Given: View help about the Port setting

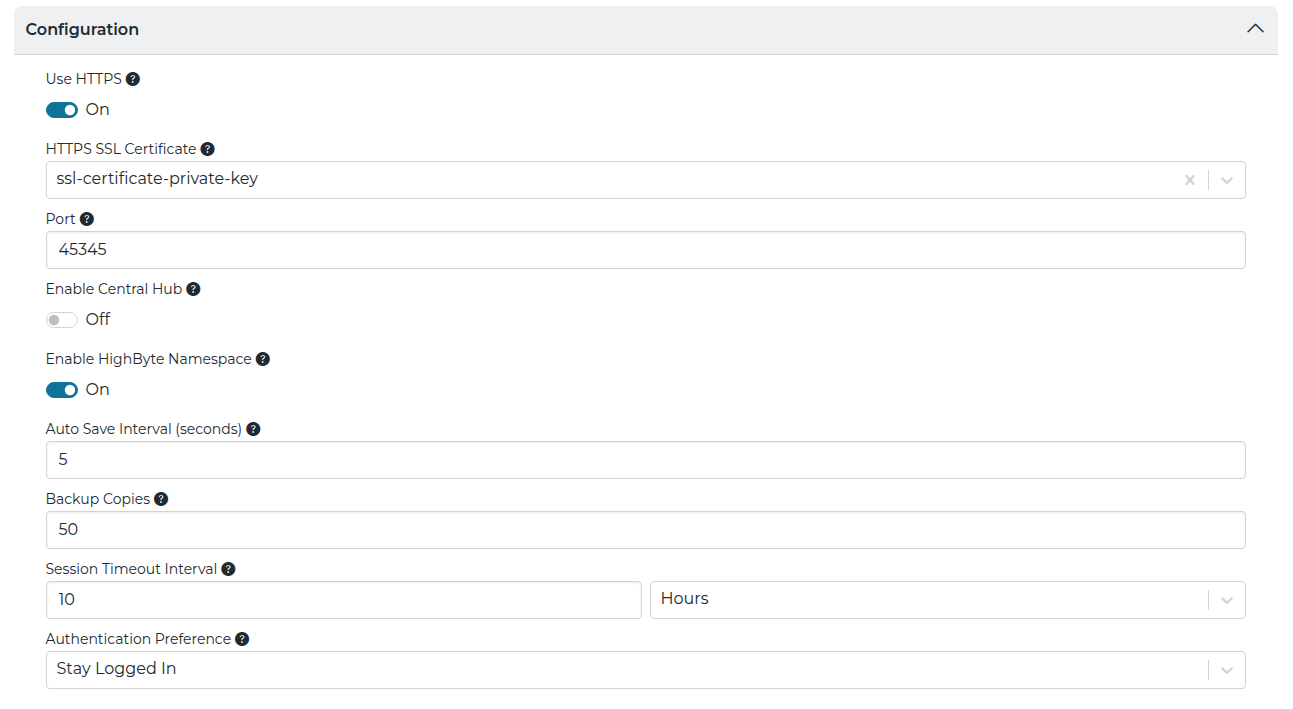Looking at the screenshot, I should pos(86,218).
